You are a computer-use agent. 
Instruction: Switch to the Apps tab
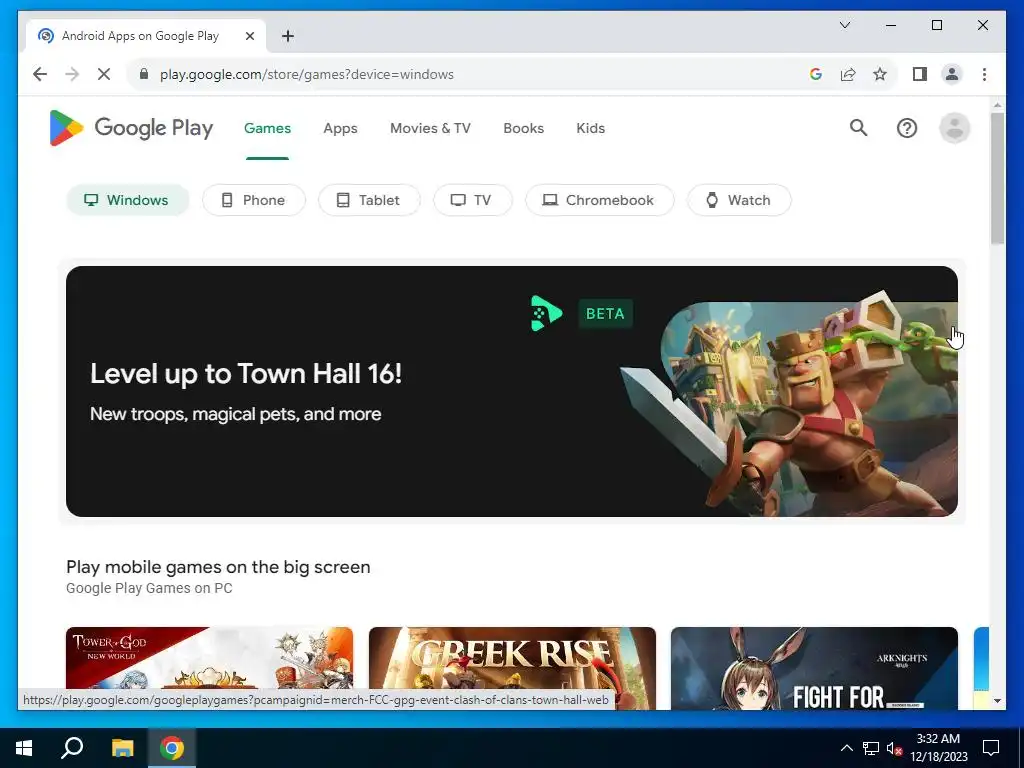pyautogui.click(x=340, y=128)
